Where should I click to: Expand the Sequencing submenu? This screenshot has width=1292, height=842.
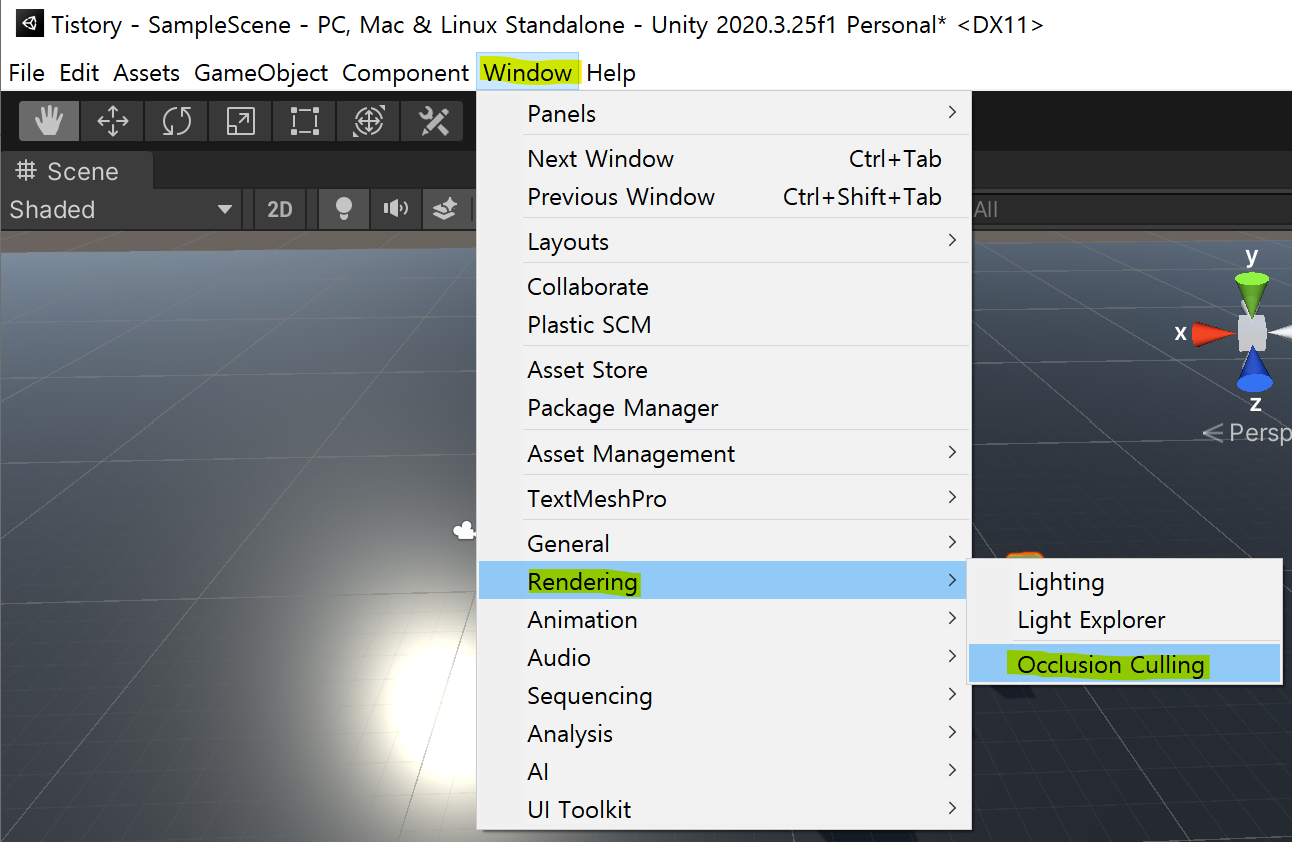click(724, 696)
